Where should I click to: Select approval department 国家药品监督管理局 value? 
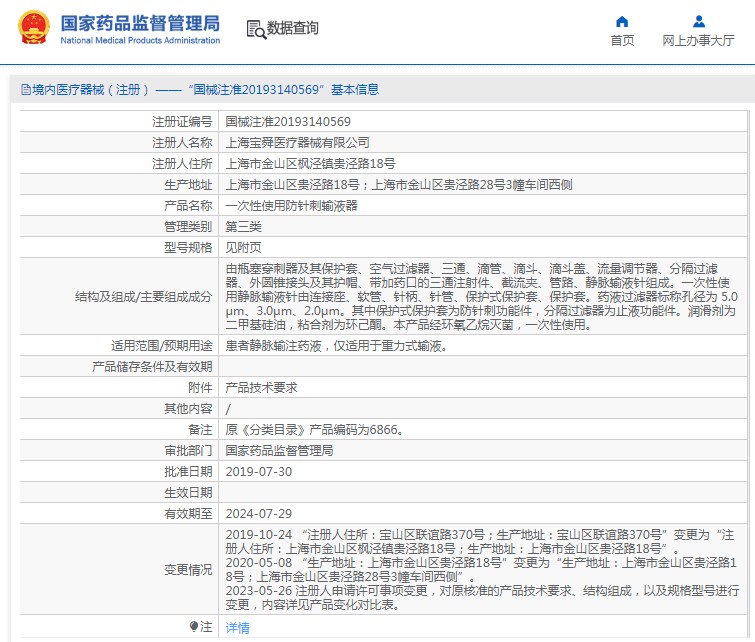pyautogui.click(x=279, y=451)
